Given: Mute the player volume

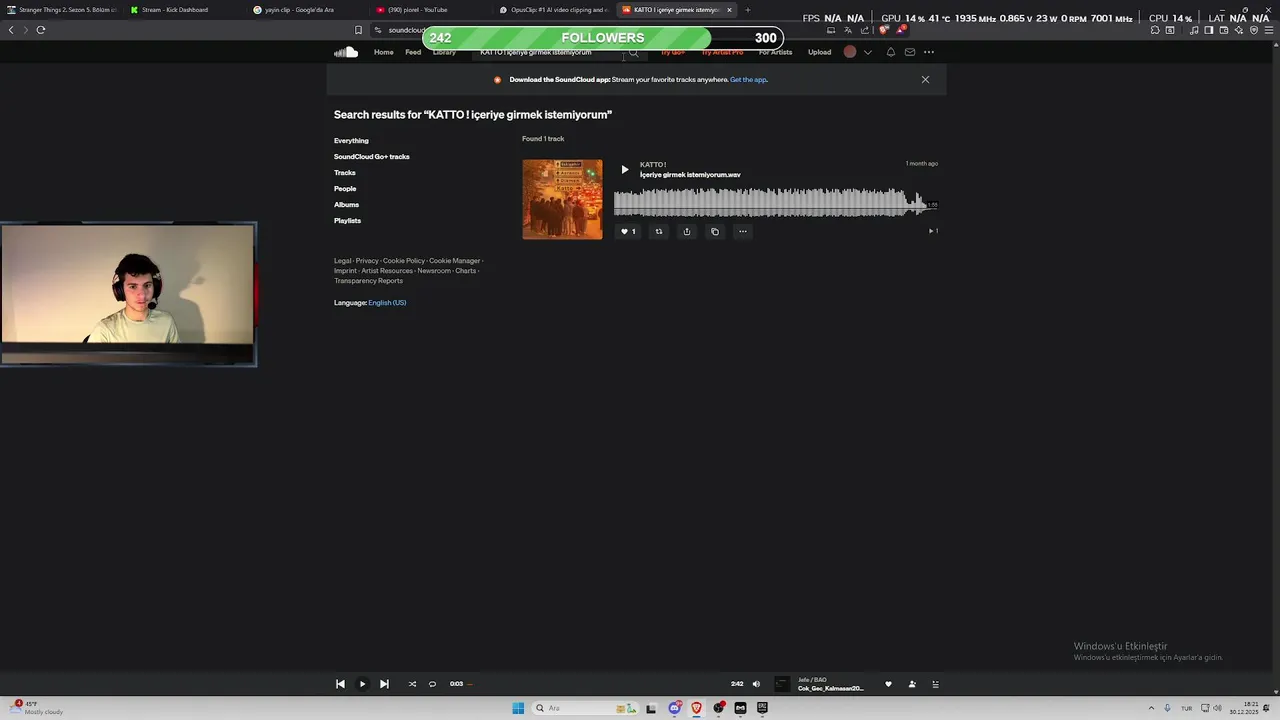Looking at the screenshot, I should [756, 684].
